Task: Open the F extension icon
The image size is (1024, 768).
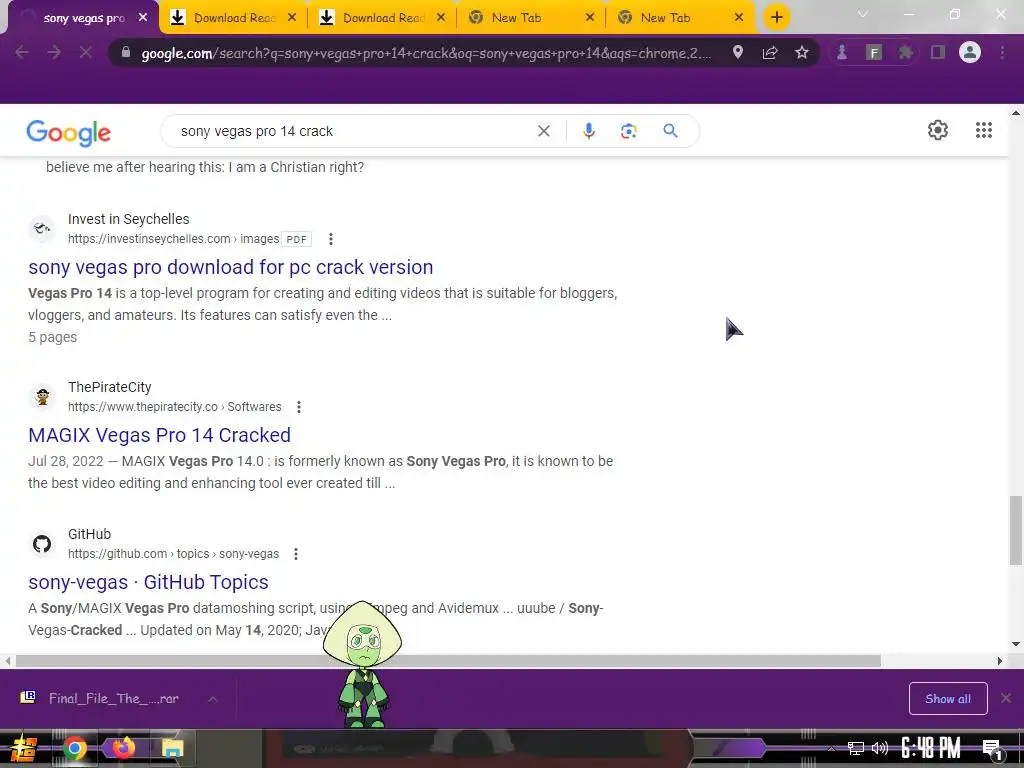Action: [x=874, y=52]
